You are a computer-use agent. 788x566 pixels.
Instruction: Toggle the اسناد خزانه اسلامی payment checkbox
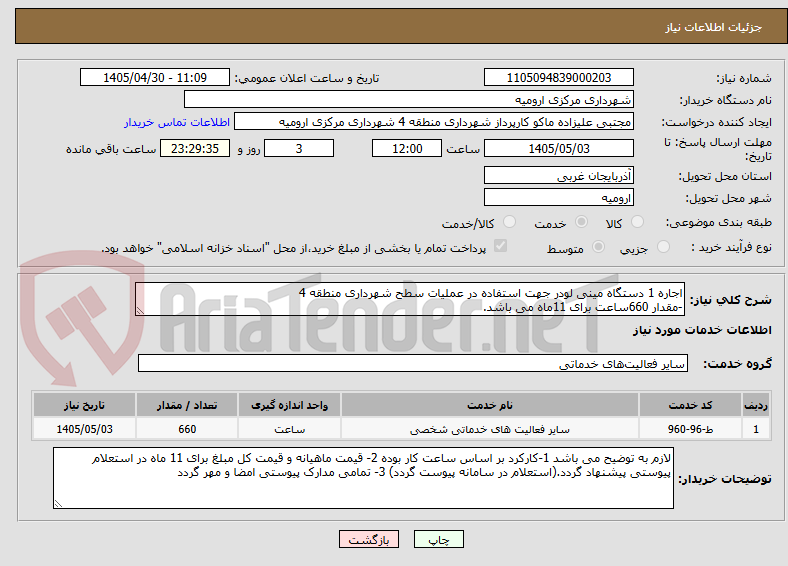click(x=501, y=246)
